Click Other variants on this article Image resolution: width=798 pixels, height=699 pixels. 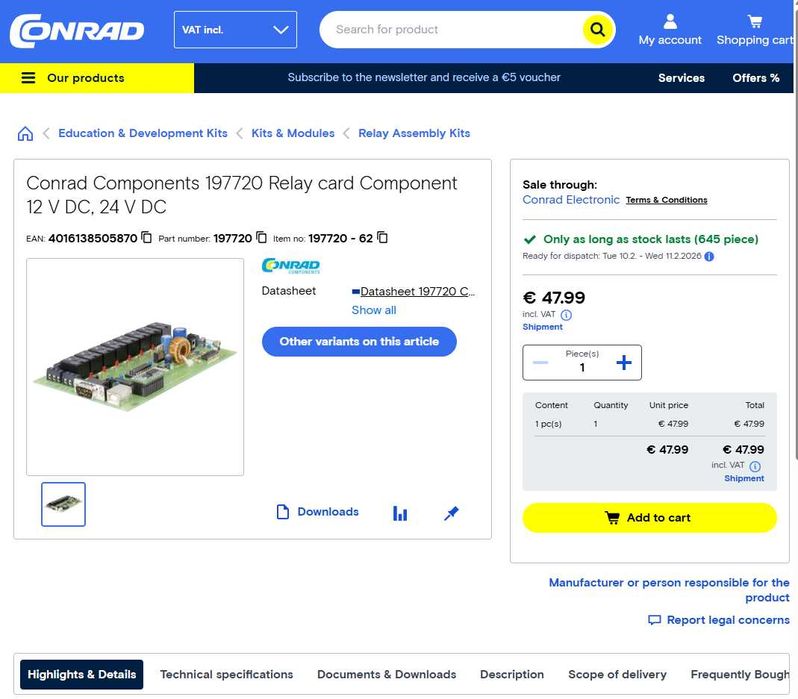[x=359, y=342]
